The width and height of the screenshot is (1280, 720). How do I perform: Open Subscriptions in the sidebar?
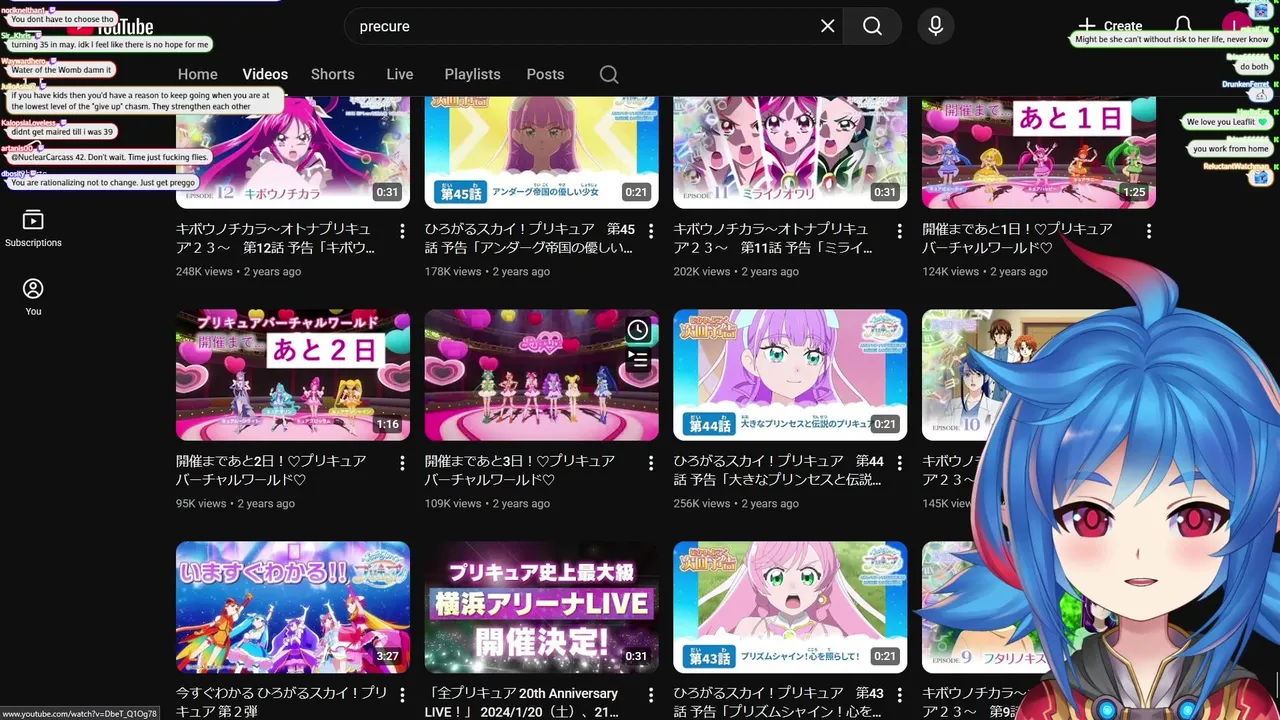pyautogui.click(x=33, y=229)
